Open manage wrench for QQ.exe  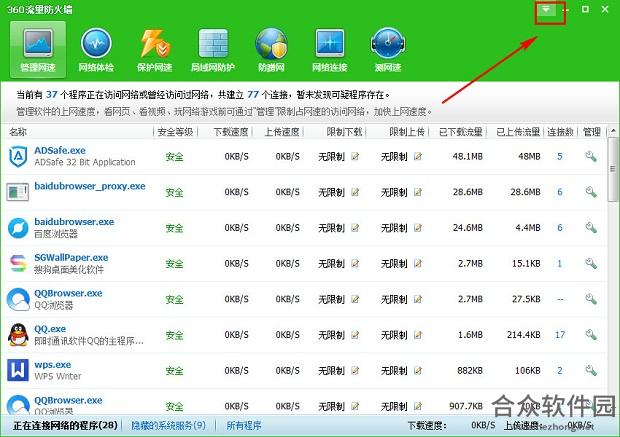[591, 335]
